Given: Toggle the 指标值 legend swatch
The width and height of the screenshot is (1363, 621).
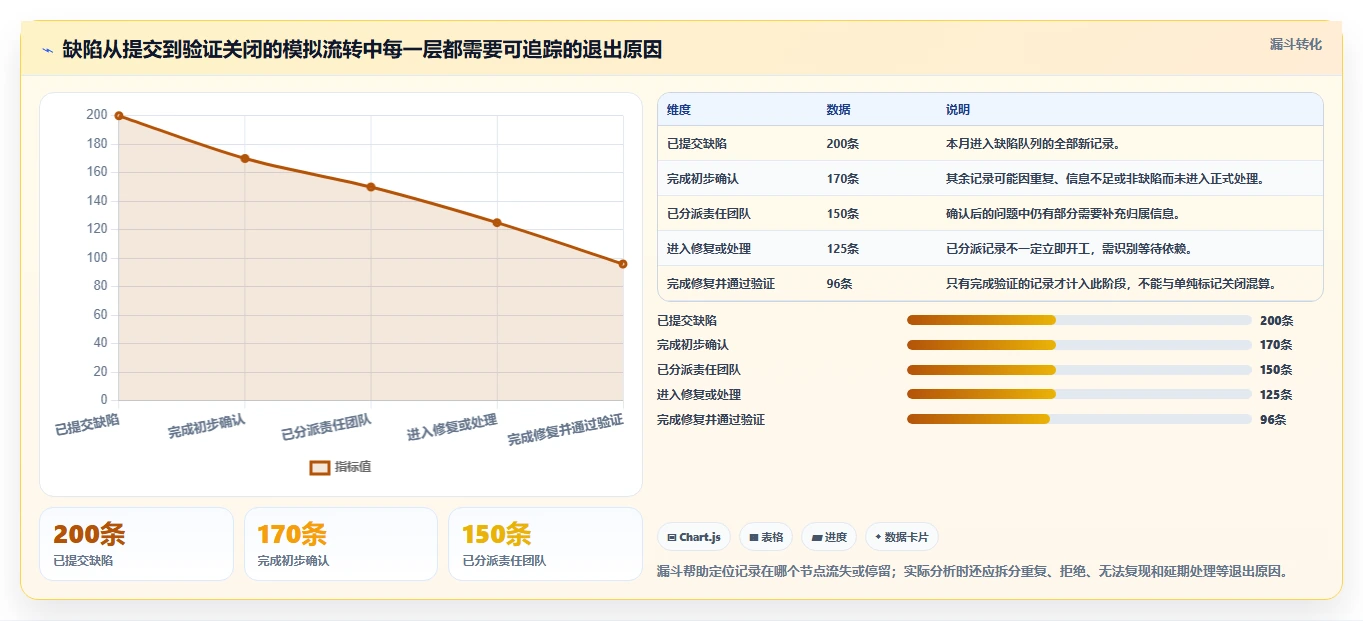Looking at the screenshot, I should click(320, 467).
